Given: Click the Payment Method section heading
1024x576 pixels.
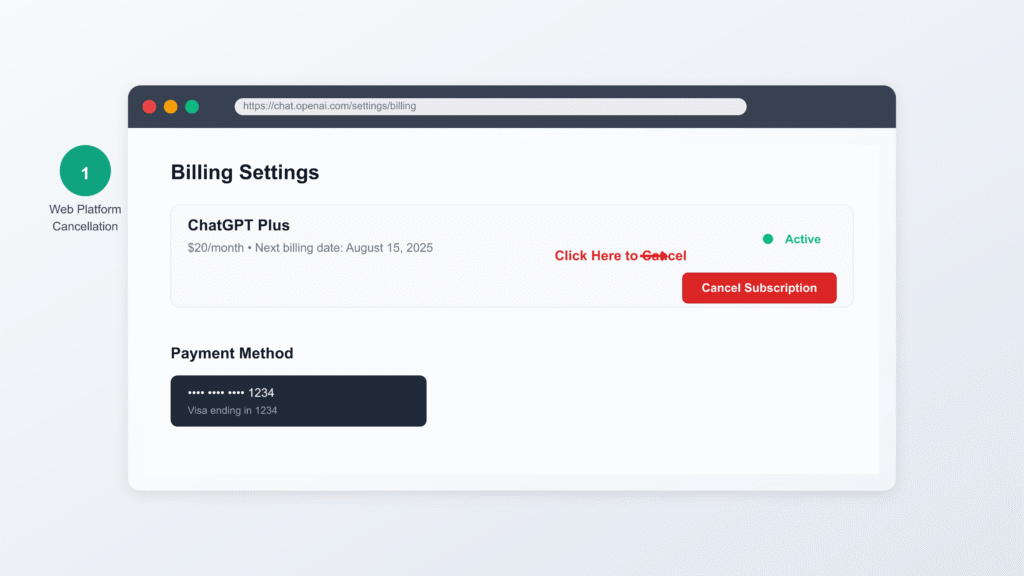Looking at the screenshot, I should click(232, 353).
